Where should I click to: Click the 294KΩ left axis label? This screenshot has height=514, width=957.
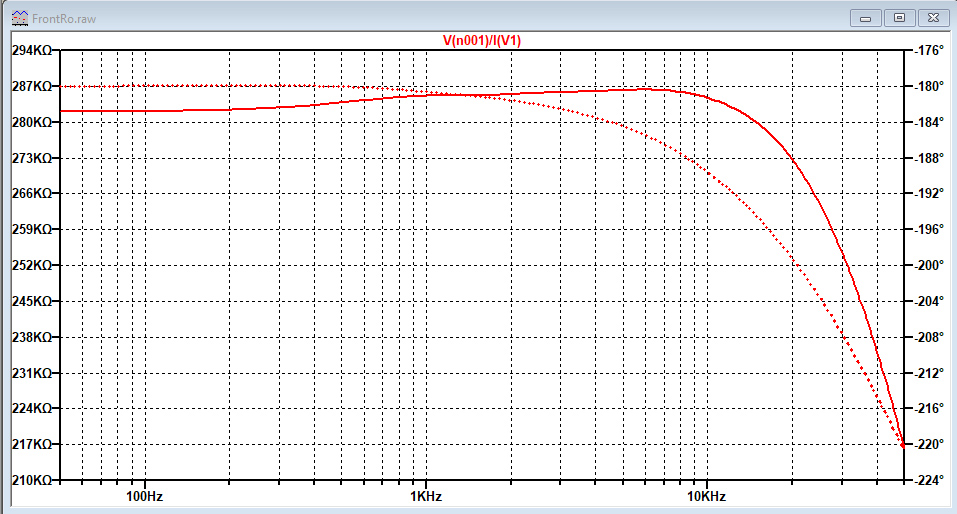tap(32, 51)
